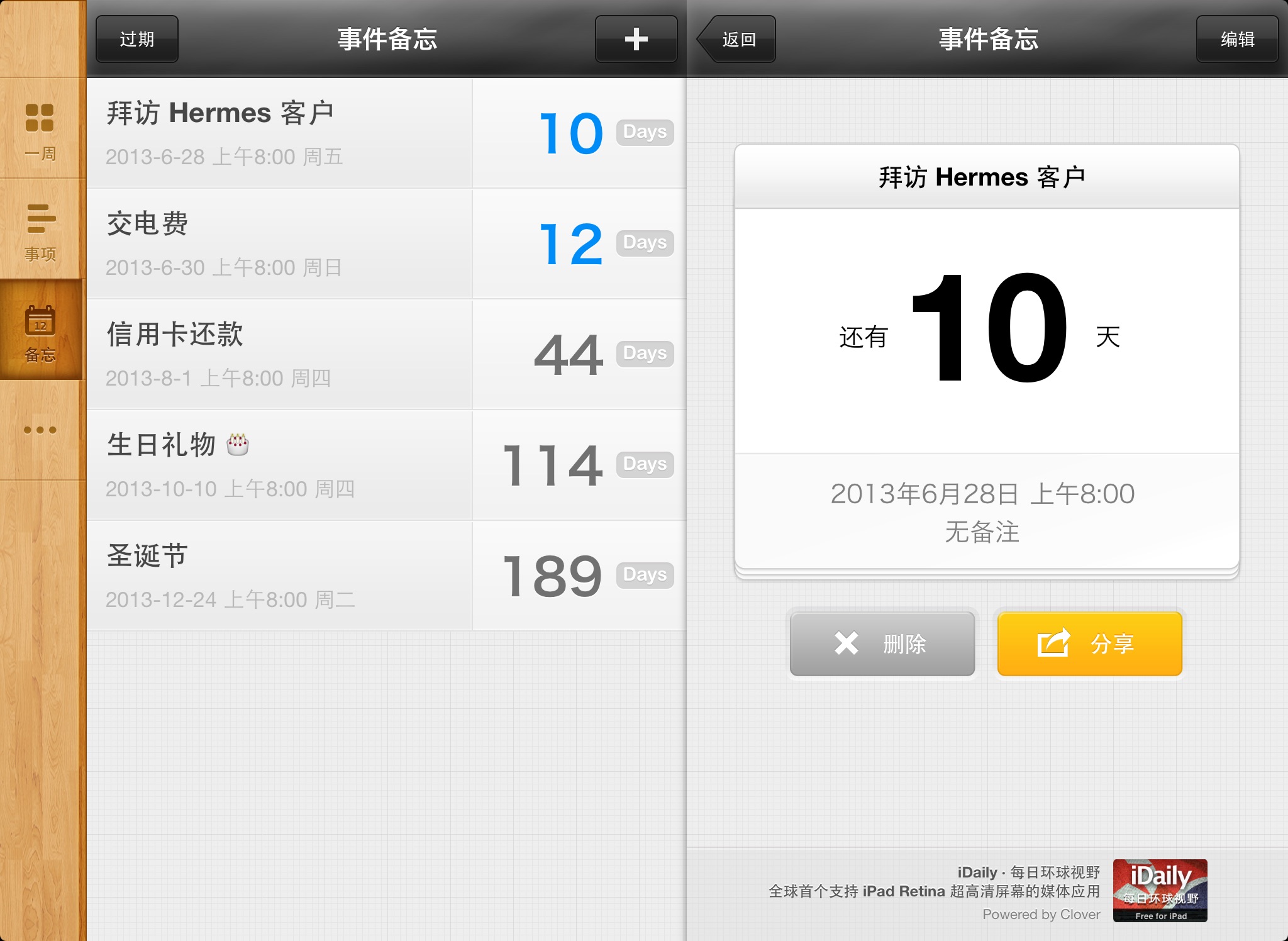Show expired events with 过期 button
Viewport: 1288px width, 941px height.
pos(137,39)
